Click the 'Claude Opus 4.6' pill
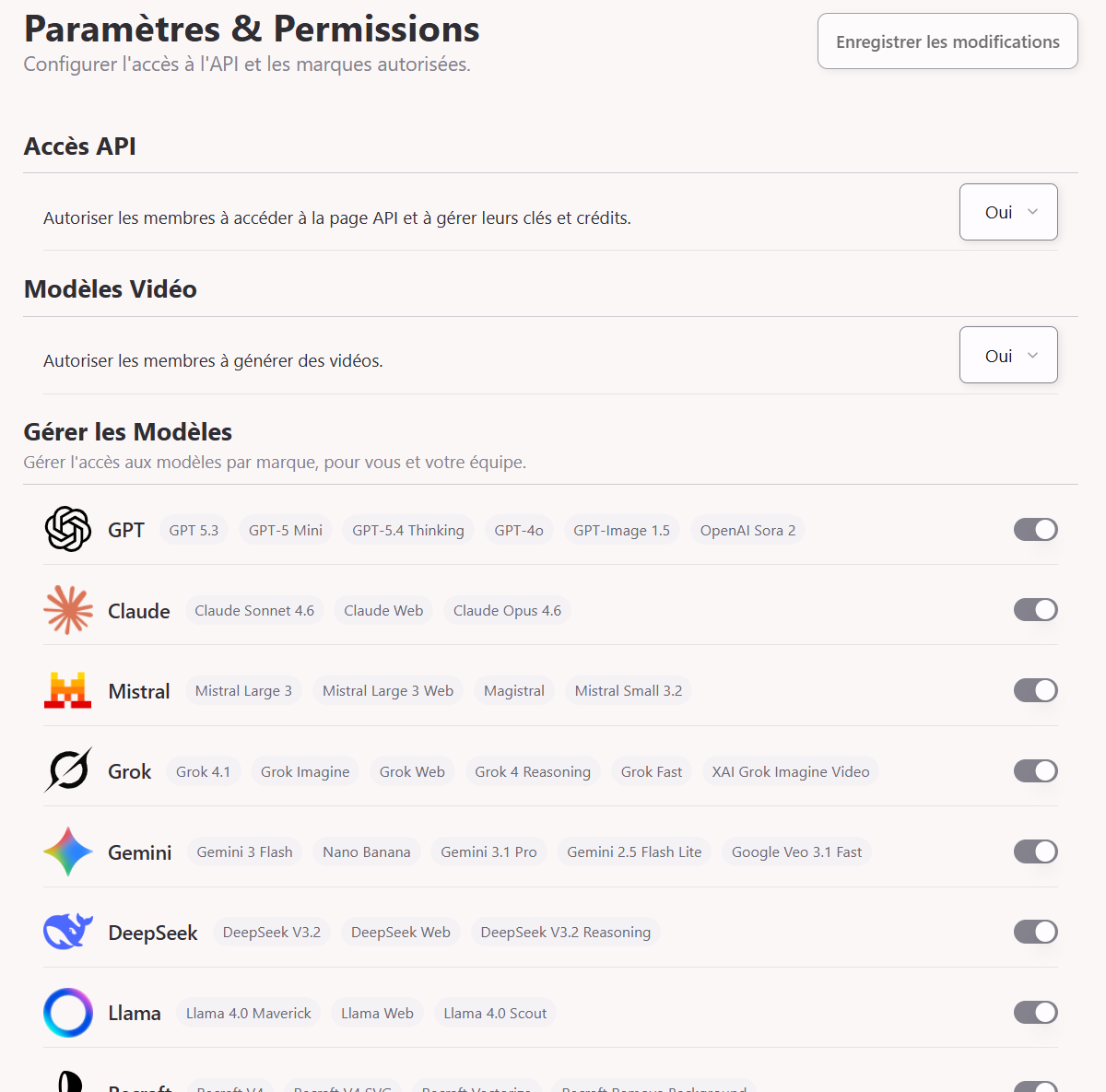Viewport: 1106px width, 1092px height. click(x=507, y=609)
